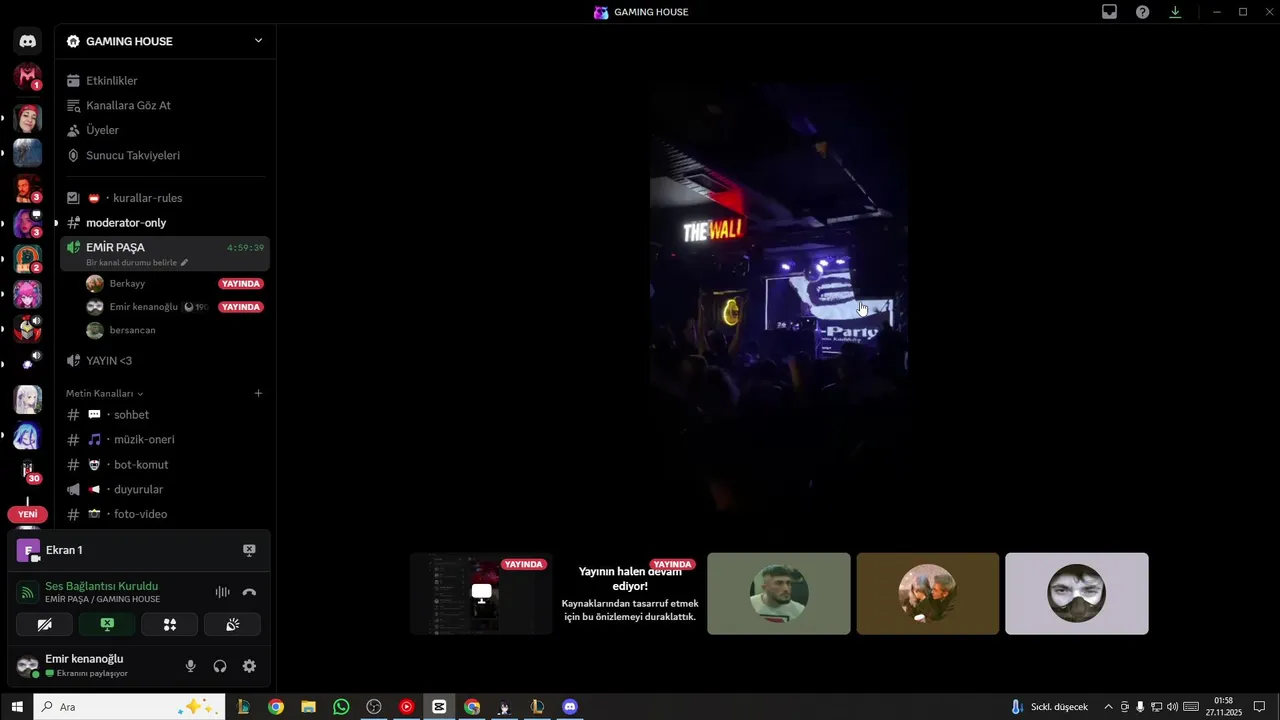Image resolution: width=1280 pixels, height=720 pixels.
Task: Click the Windows search box Ara
Action: click(x=129, y=707)
